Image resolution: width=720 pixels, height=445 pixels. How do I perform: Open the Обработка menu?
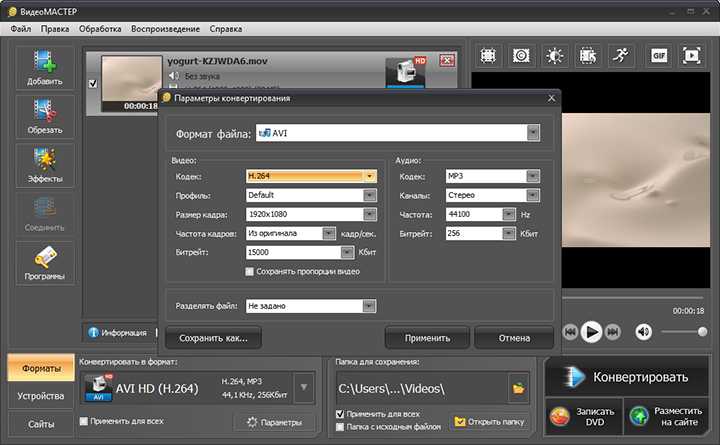100,28
